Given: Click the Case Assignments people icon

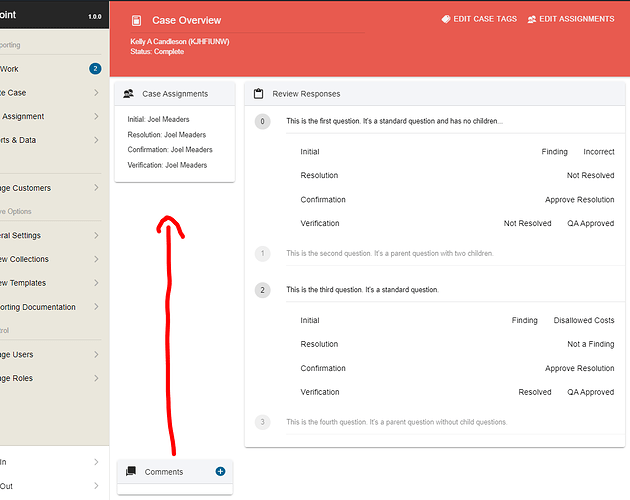Looking at the screenshot, I should [129, 94].
